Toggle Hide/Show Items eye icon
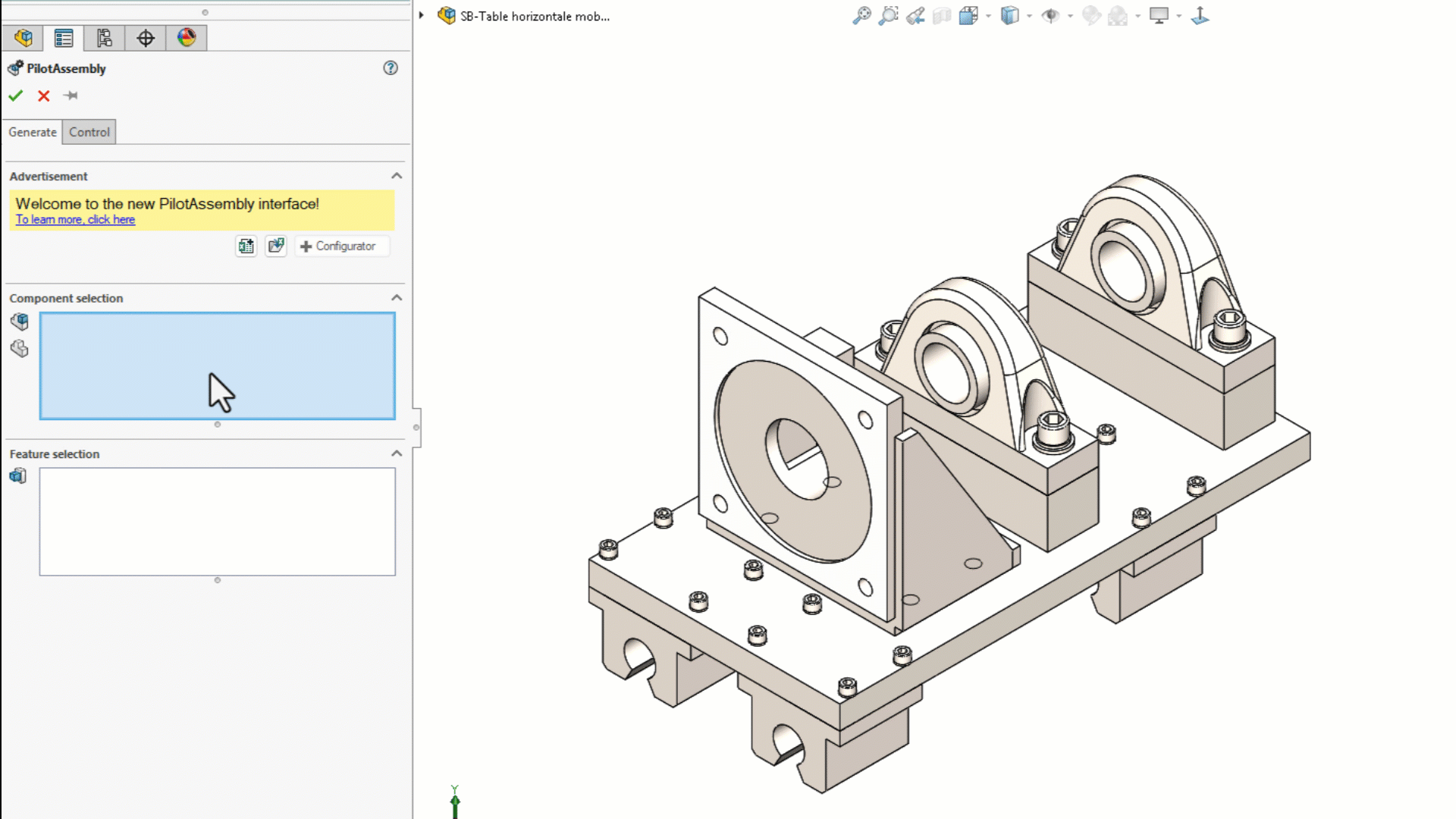This screenshot has height=819, width=1456. point(1050,16)
